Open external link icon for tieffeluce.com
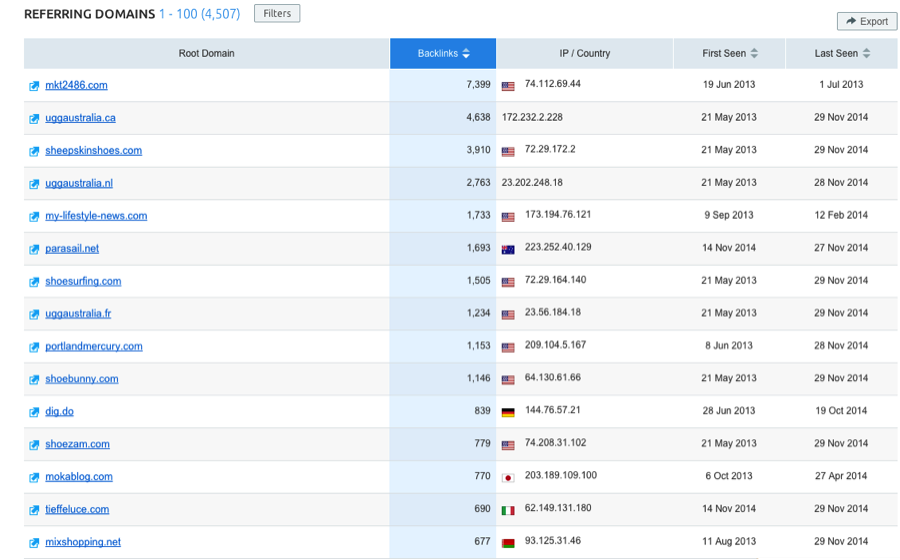This screenshot has width=900, height=560. click(34, 510)
